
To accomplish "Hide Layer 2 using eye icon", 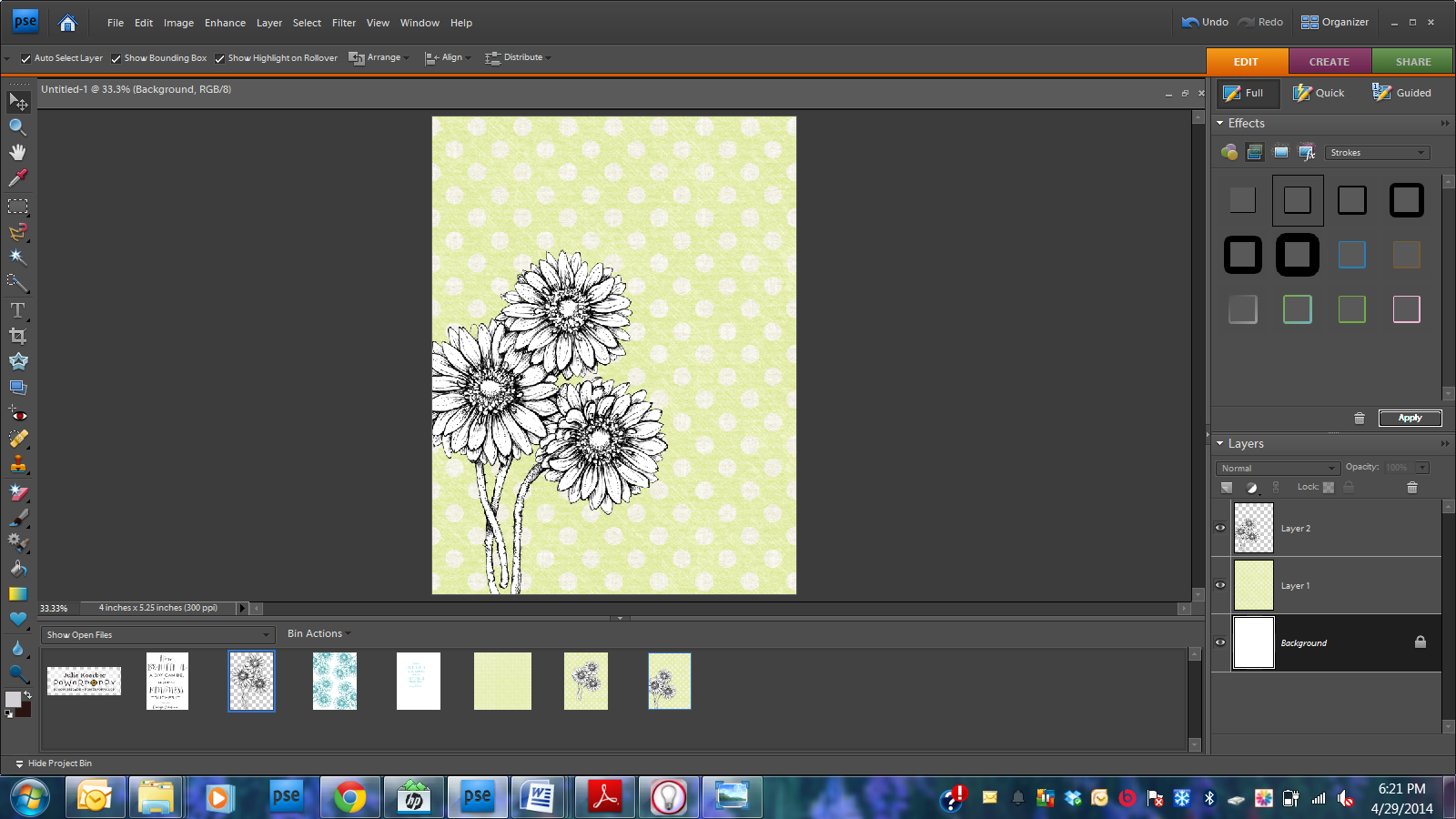I will tap(1220, 528).
